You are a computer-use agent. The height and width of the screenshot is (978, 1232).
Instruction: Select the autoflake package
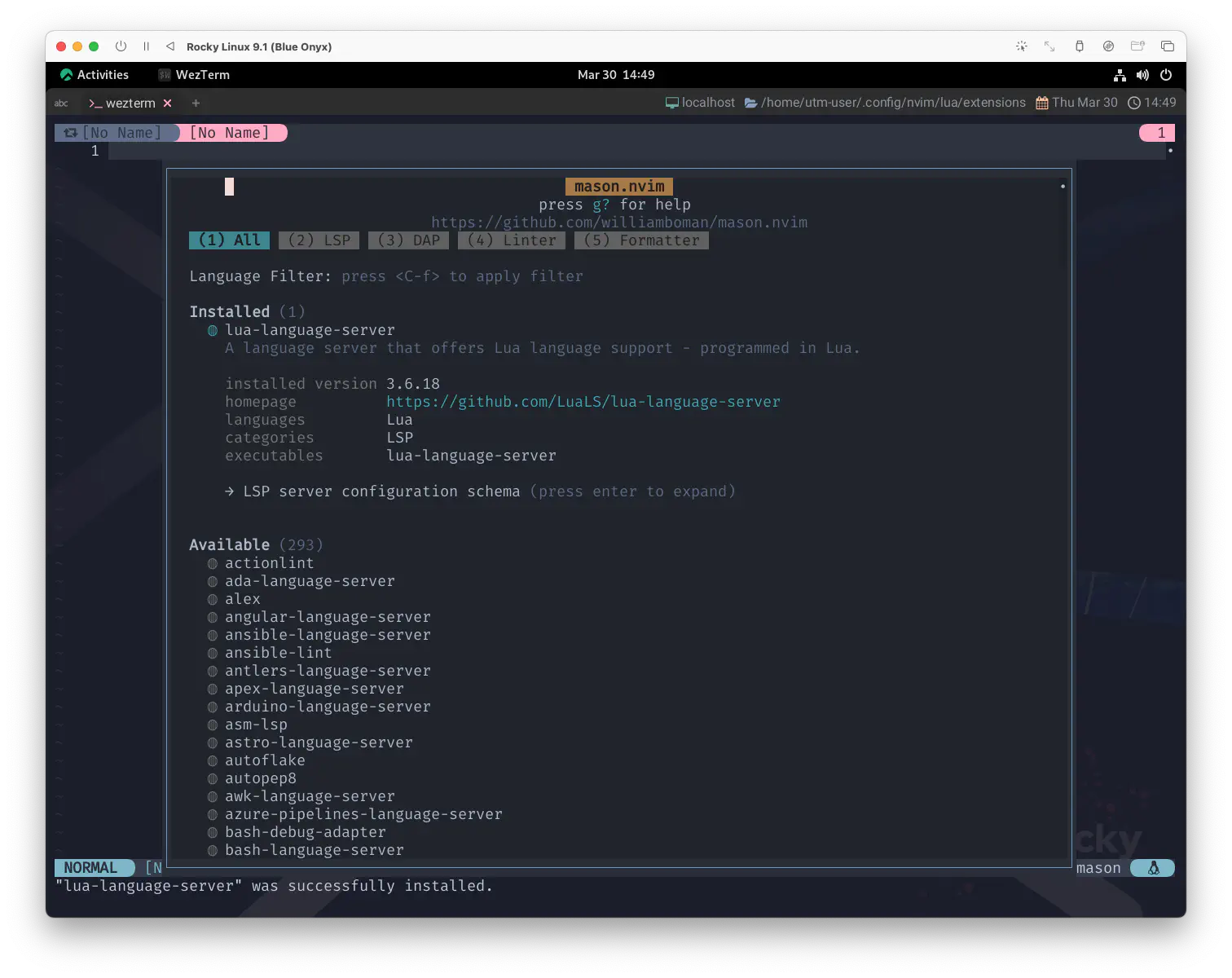point(265,760)
